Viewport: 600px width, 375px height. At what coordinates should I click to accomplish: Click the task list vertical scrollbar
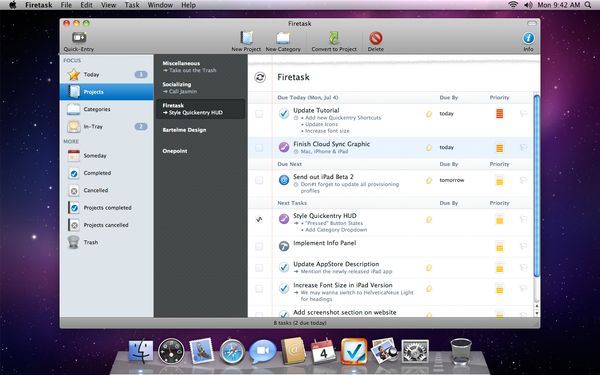click(x=536, y=185)
